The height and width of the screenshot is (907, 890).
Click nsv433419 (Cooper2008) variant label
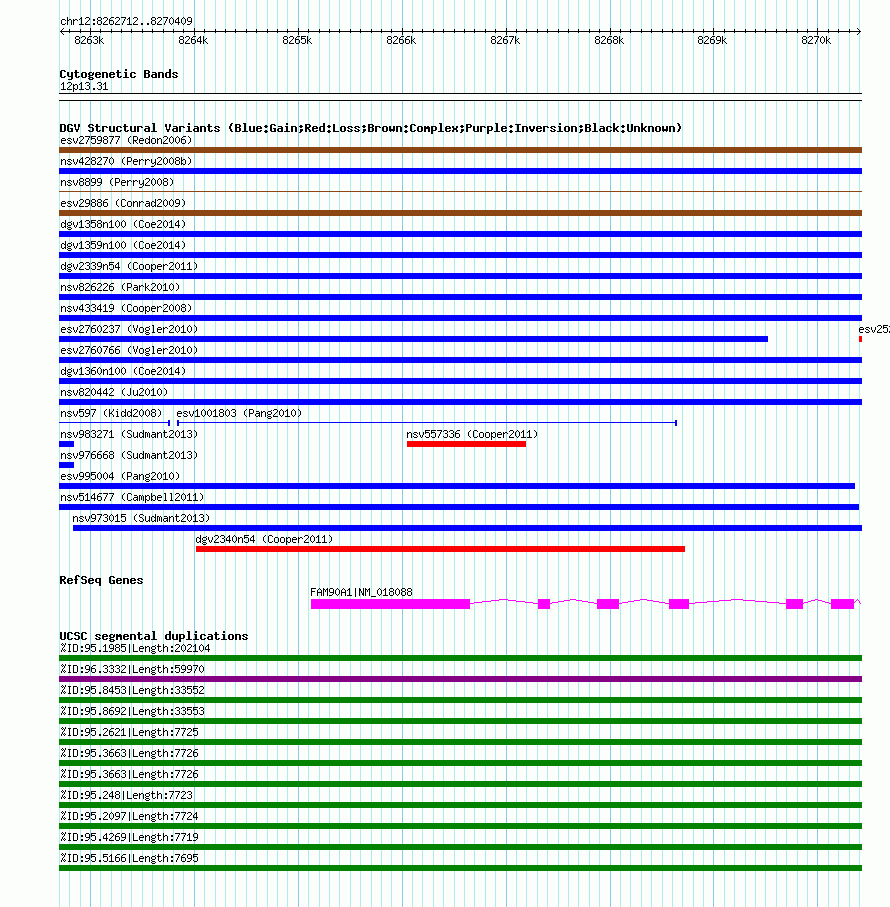(x=126, y=308)
